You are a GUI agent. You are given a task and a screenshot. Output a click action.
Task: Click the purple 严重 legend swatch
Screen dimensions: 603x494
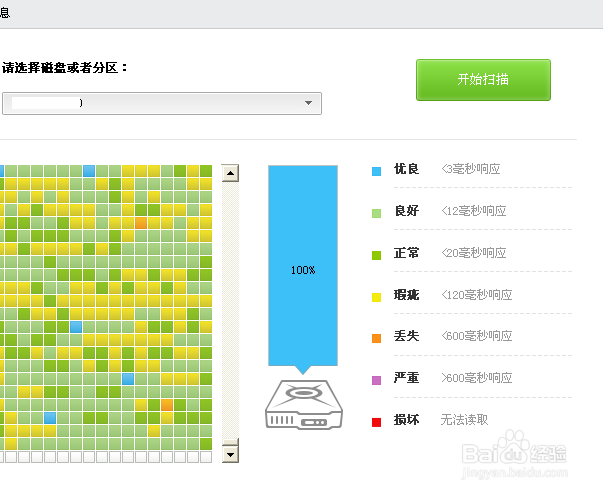pyautogui.click(x=376, y=380)
